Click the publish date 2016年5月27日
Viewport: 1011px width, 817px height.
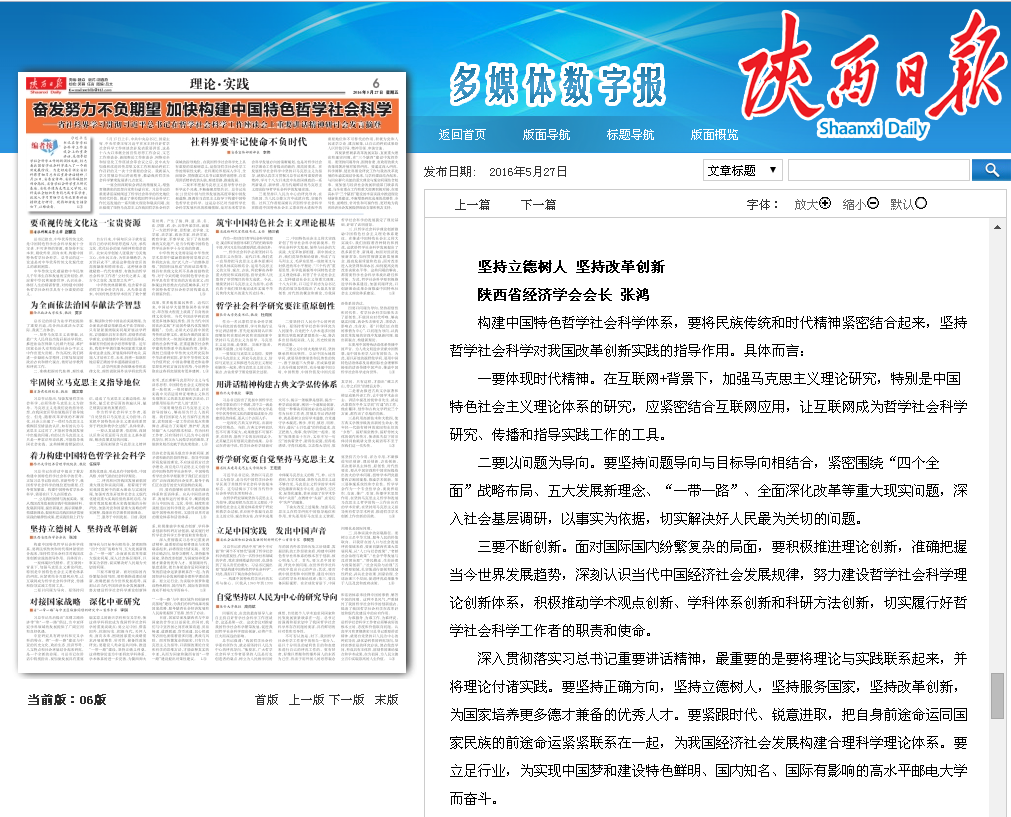528,172
